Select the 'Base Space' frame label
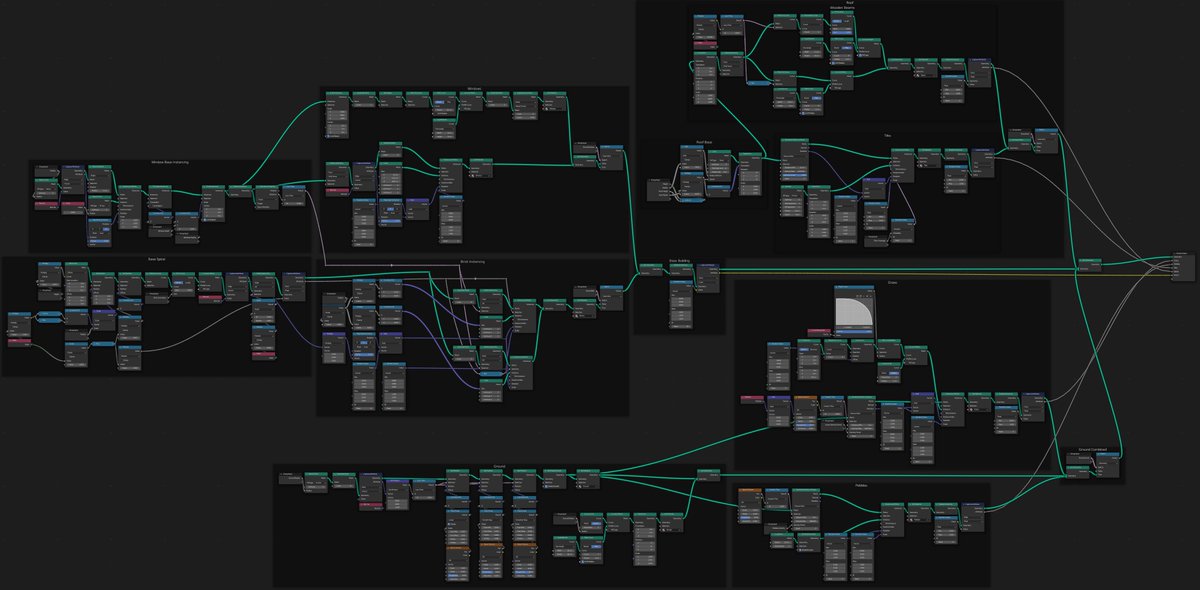 pos(156,258)
